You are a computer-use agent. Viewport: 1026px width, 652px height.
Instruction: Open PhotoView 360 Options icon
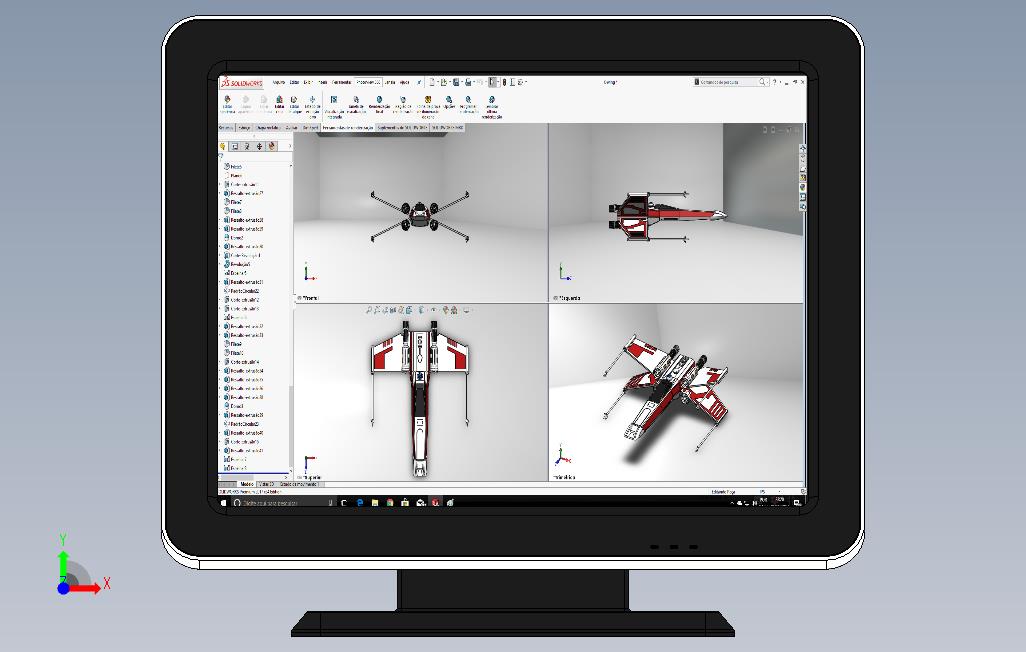click(449, 100)
